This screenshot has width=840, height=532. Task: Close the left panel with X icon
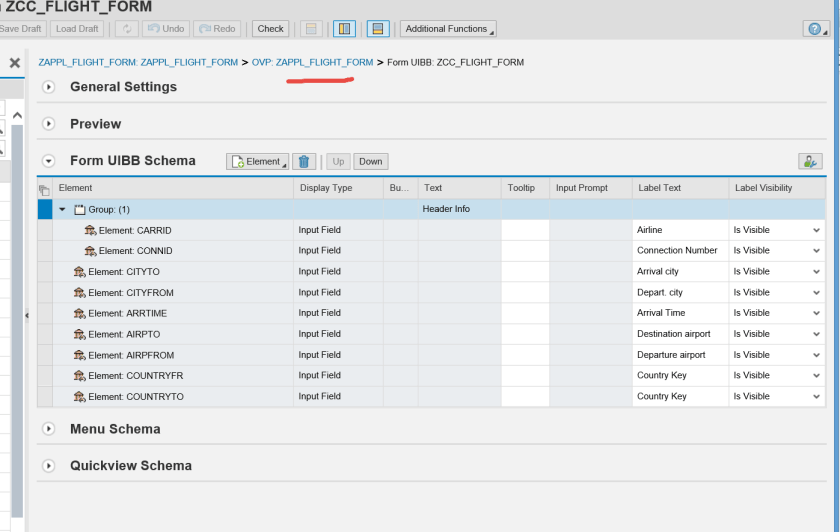click(x=15, y=63)
